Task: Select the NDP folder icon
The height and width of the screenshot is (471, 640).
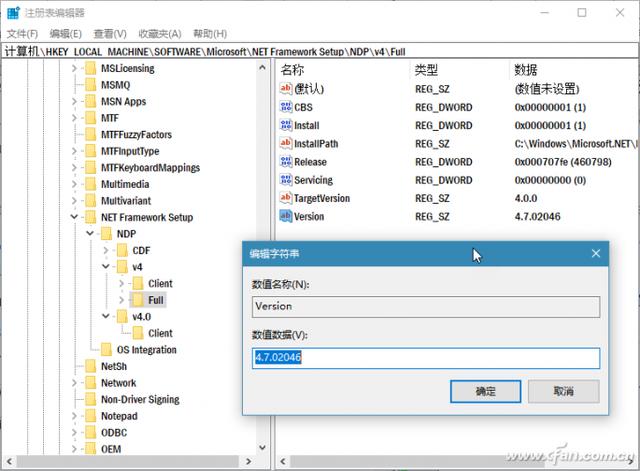Action: click(106, 234)
